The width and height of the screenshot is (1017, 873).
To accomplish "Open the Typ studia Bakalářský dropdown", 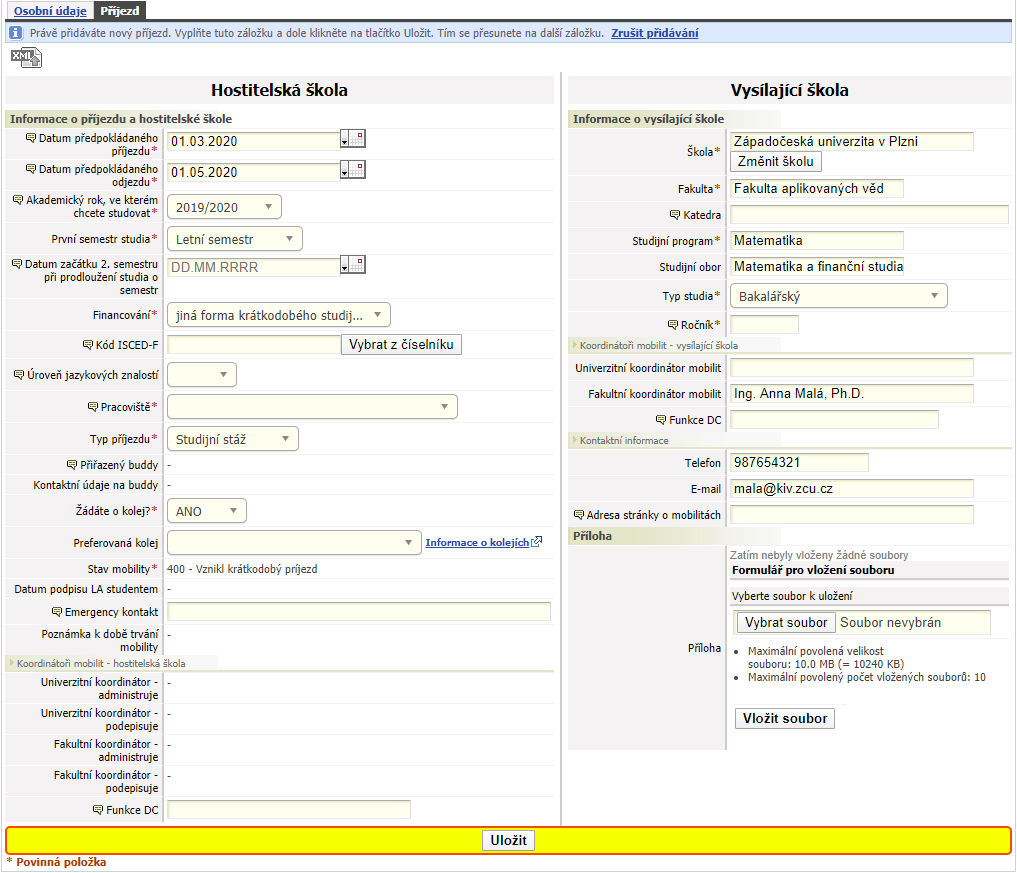I will 839,296.
